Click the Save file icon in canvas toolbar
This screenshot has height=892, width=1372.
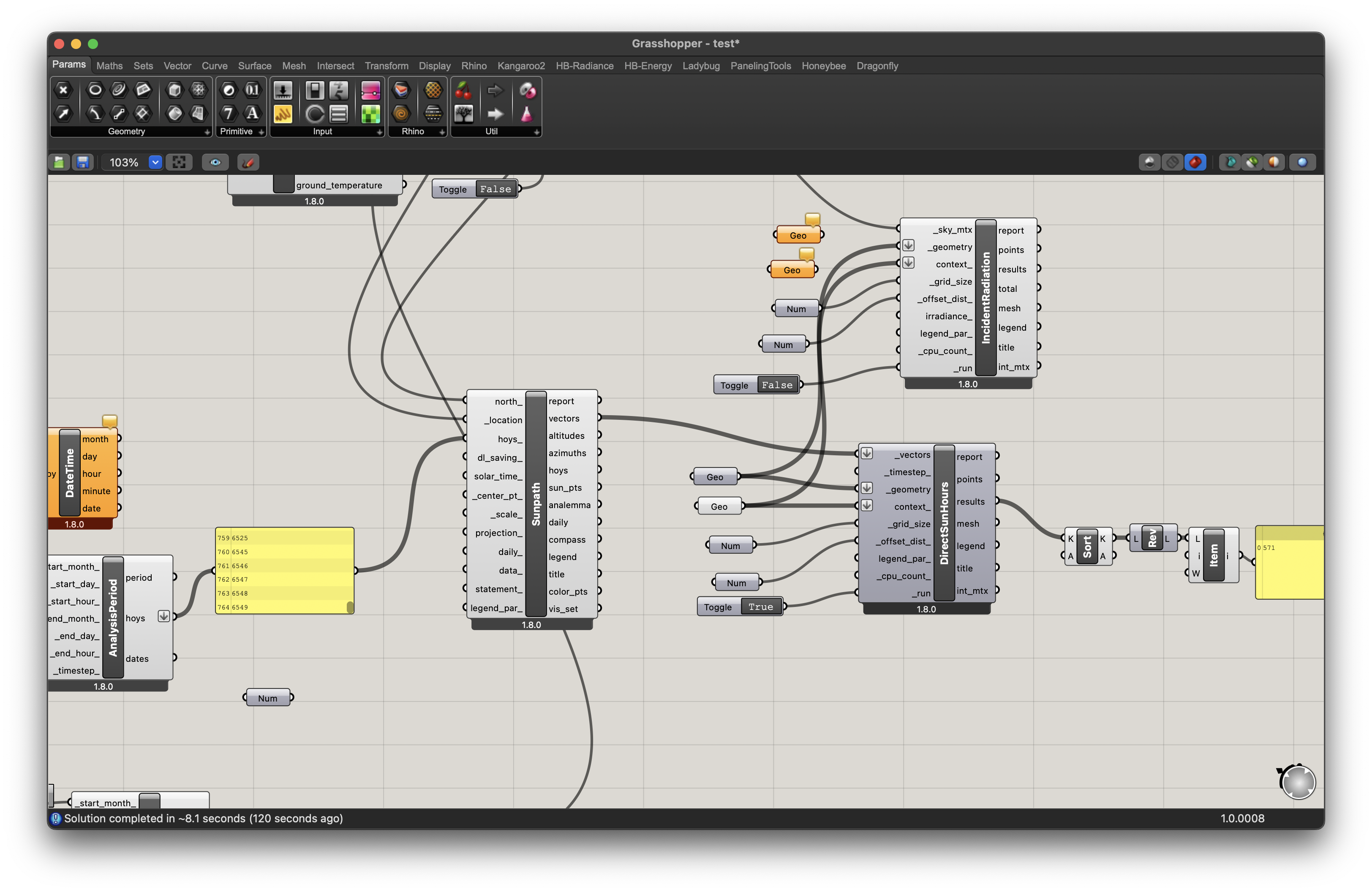tap(83, 163)
